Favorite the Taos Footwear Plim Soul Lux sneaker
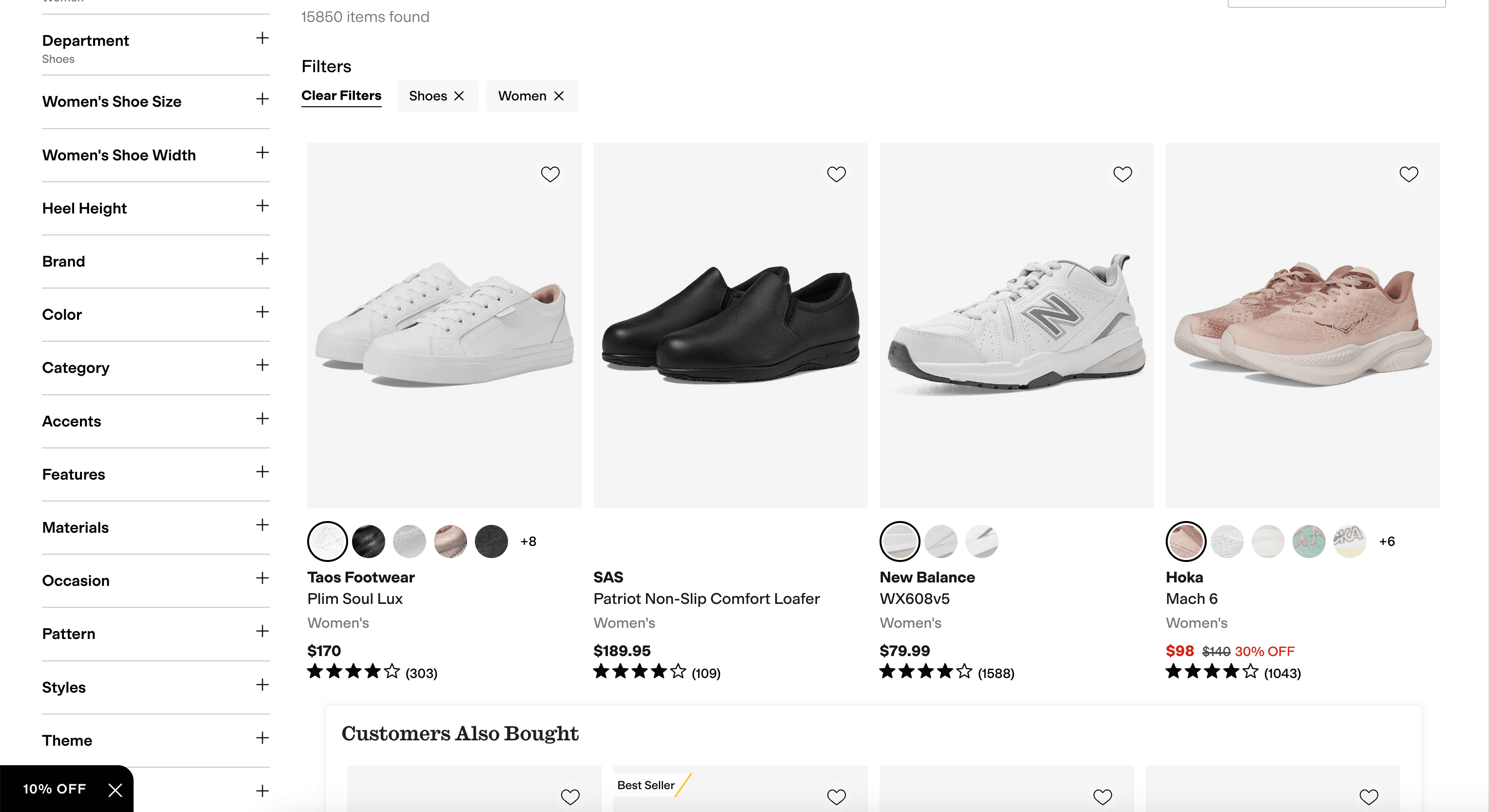This screenshot has width=1489, height=812. pyautogui.click(x=549, y=174)
